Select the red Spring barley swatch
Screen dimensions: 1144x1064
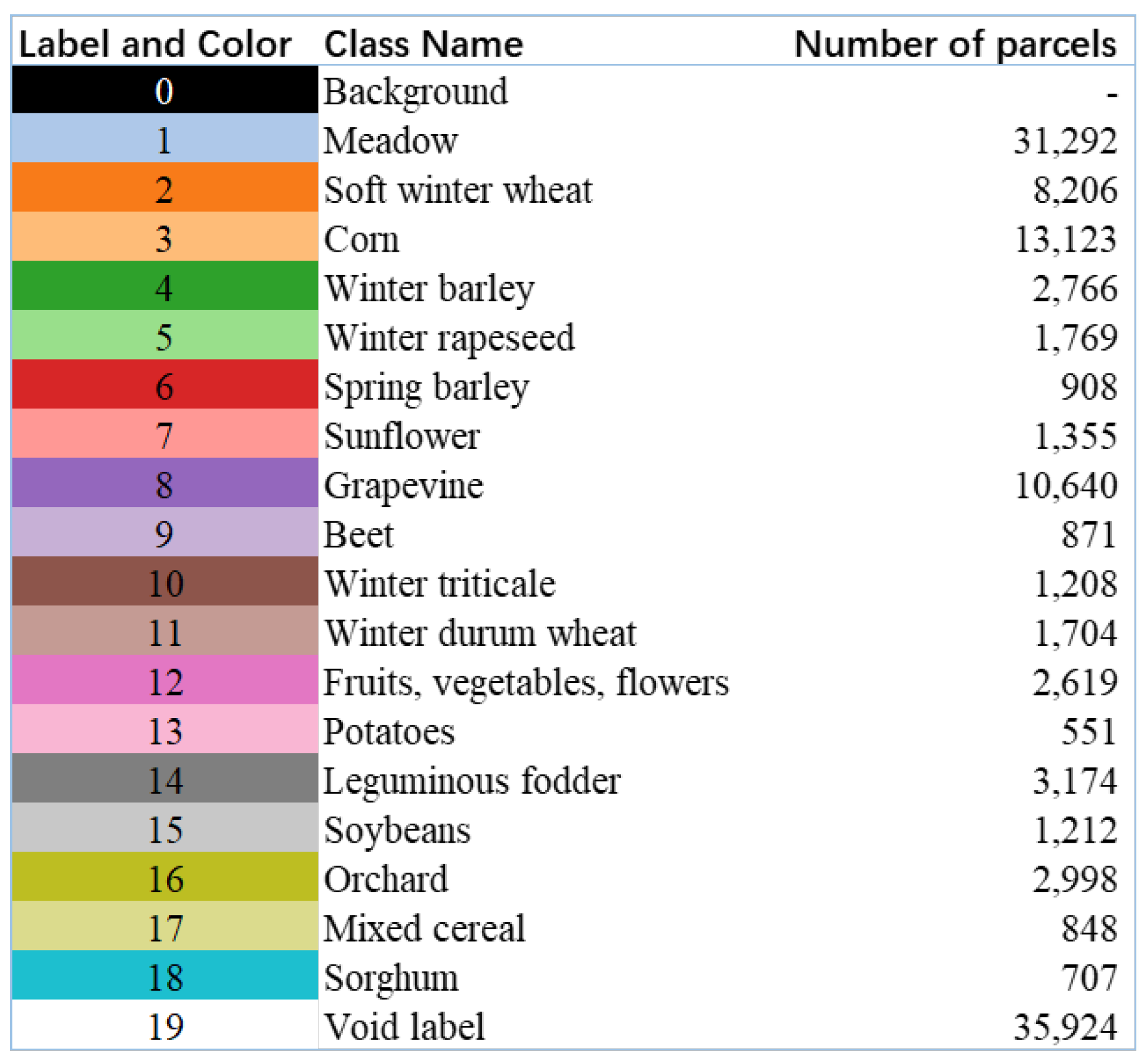click(x=165, y=386)
